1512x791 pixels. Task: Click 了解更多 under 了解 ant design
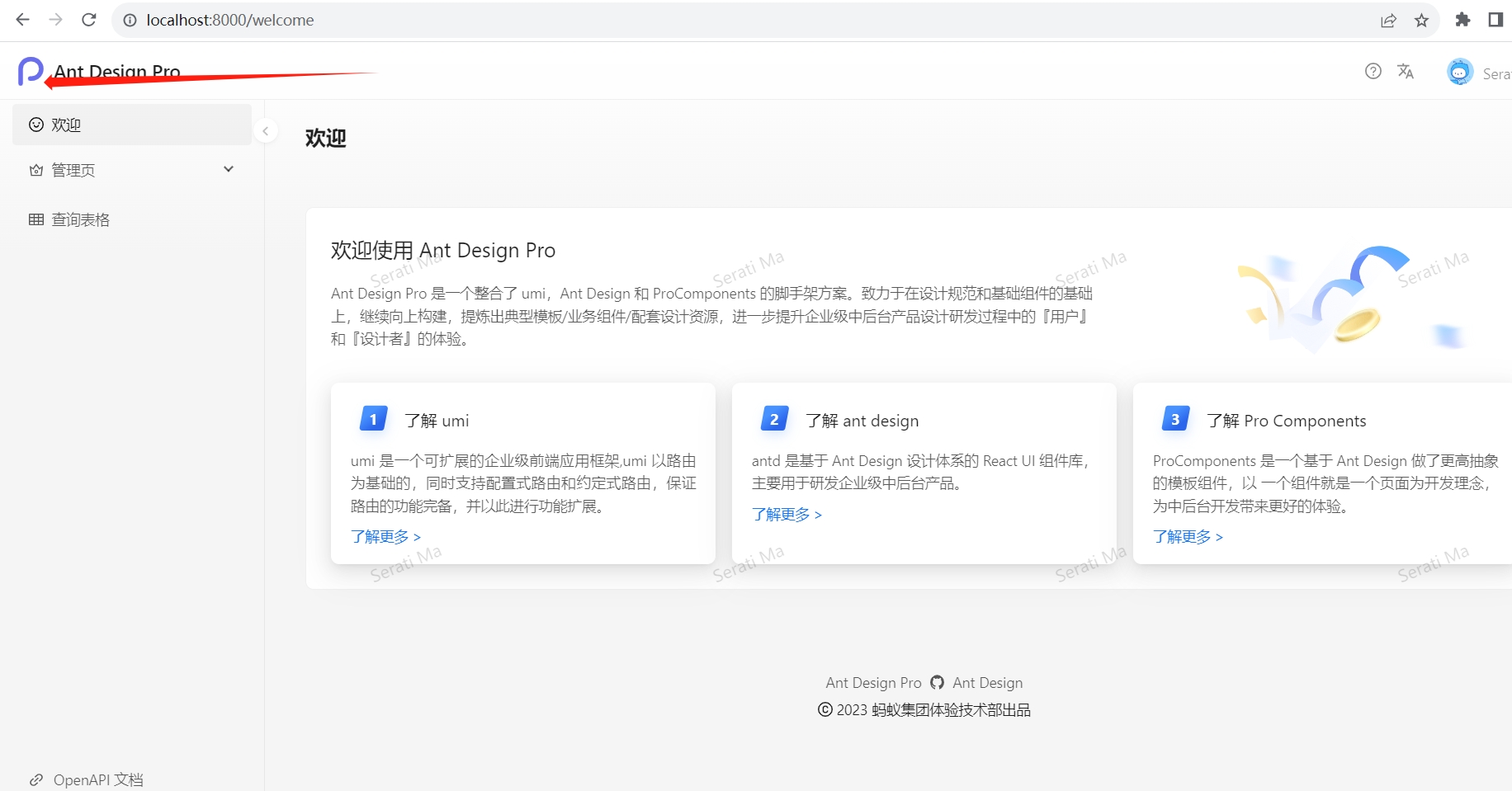[787, 515]
